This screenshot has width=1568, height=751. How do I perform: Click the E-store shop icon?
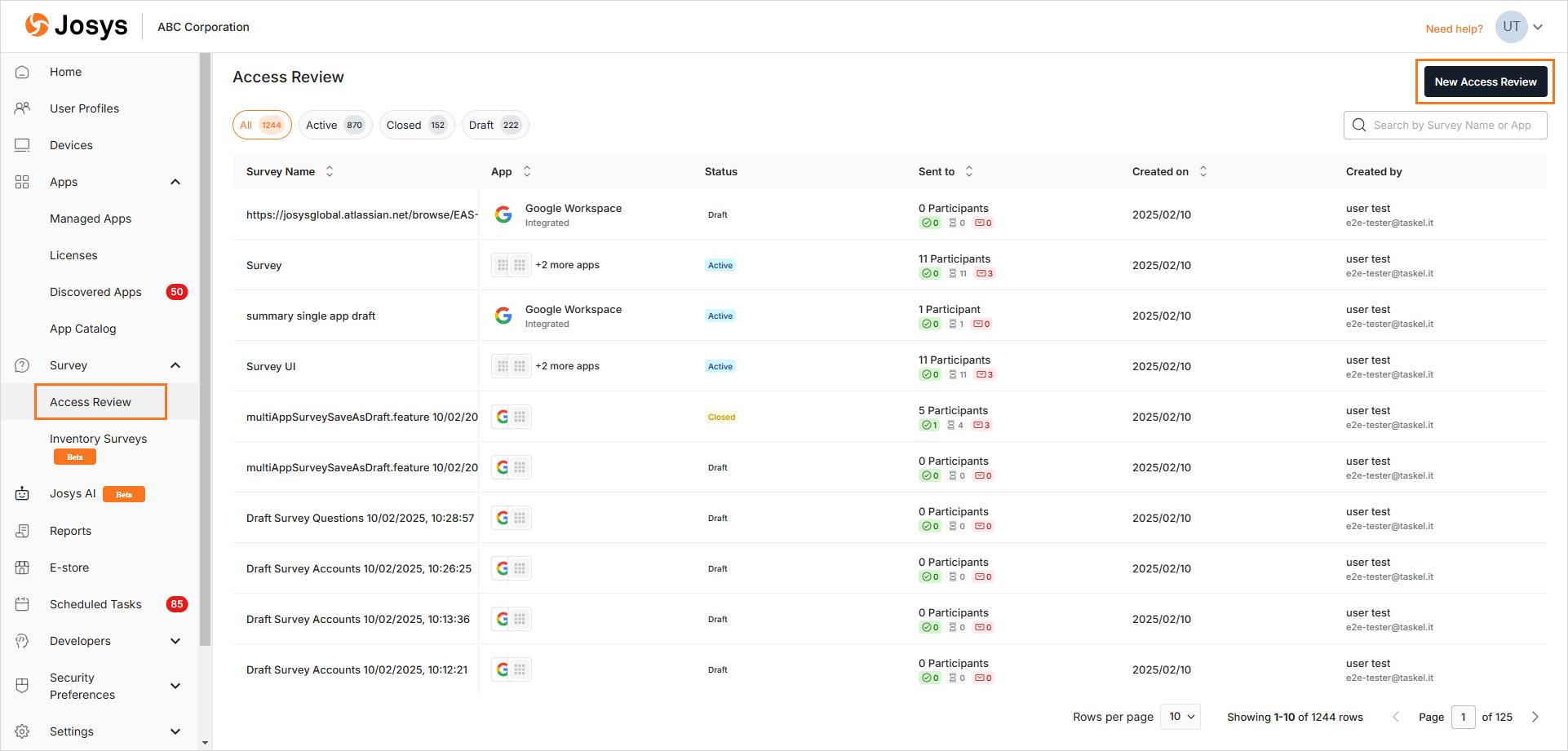click(x=22, y=568)
